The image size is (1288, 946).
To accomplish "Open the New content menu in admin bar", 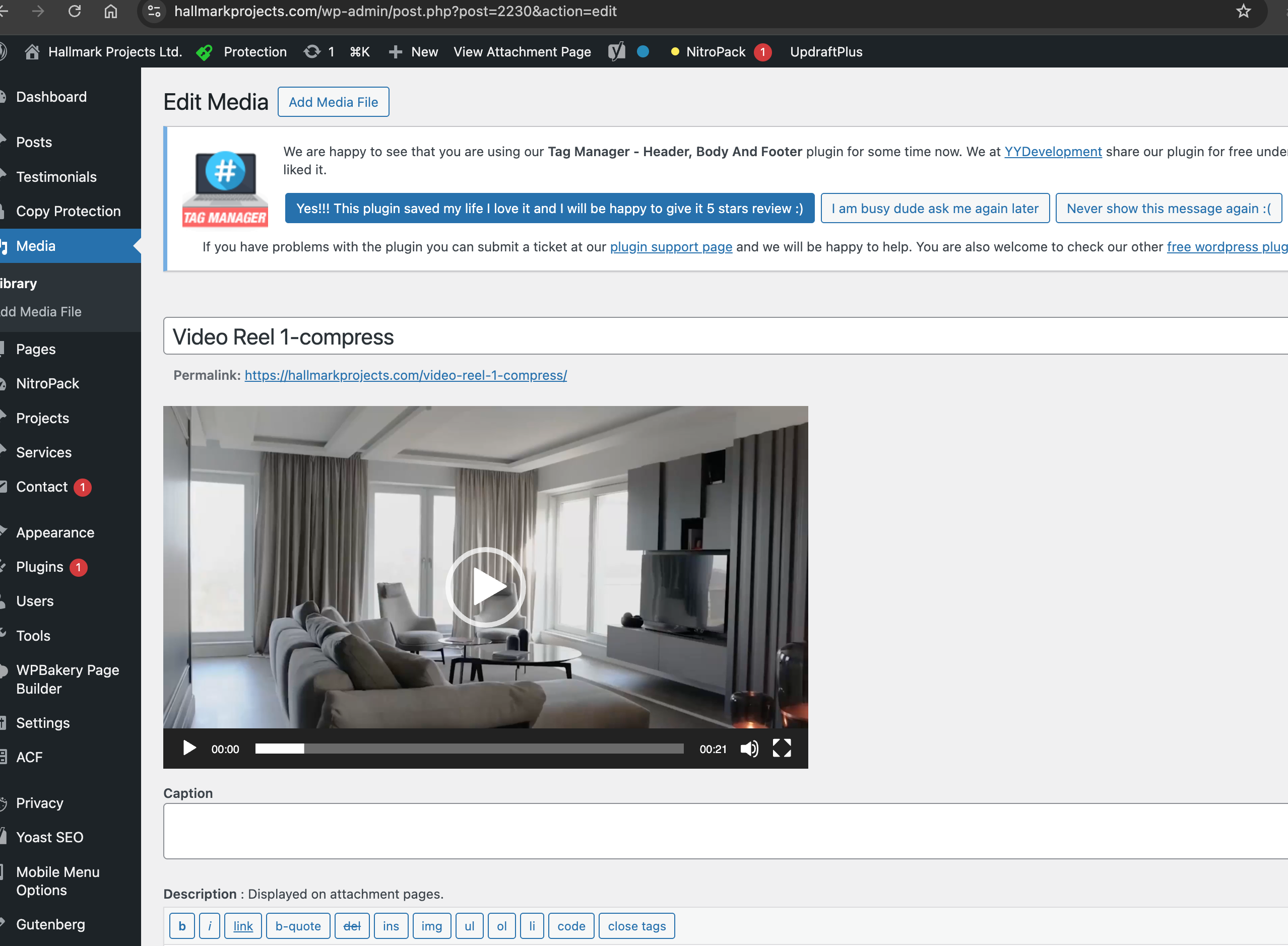I will click(x=414, y=52).
